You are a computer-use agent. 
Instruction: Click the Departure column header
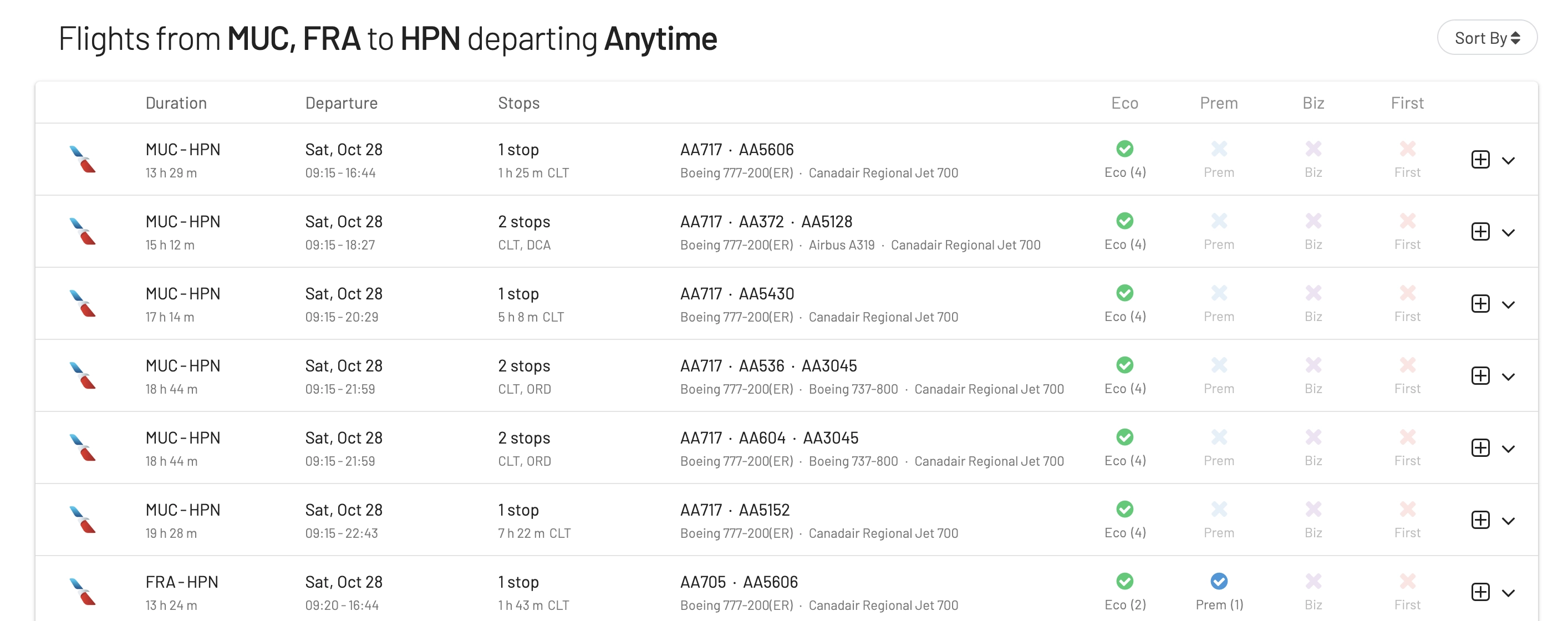(x=342, y=103)
